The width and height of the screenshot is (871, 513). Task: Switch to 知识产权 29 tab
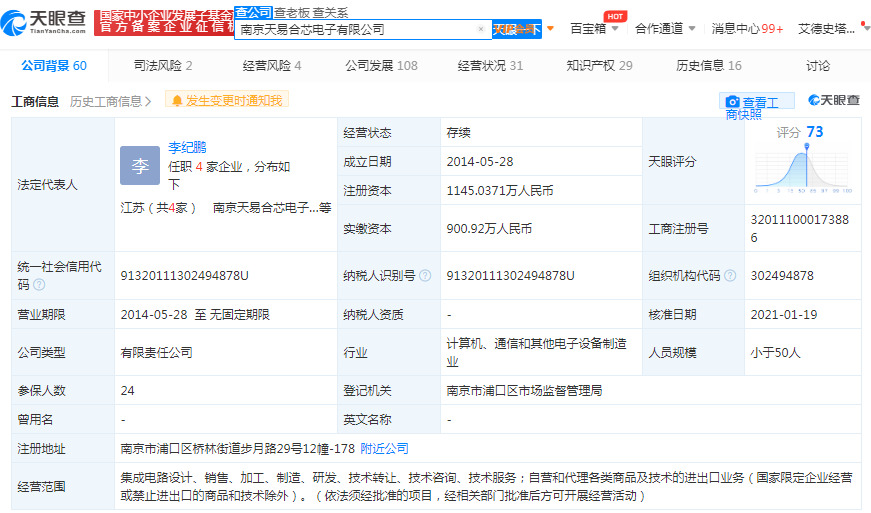pos(599,66)
